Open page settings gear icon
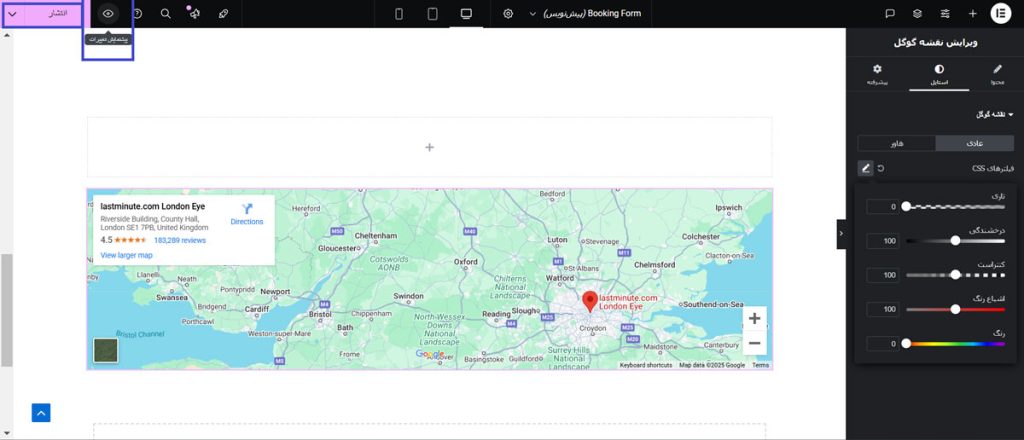 coord(508,14)
